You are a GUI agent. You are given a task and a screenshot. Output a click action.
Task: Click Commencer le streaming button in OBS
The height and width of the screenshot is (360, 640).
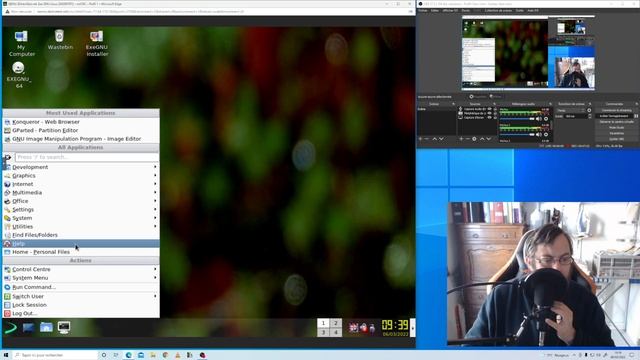(617, 110)
